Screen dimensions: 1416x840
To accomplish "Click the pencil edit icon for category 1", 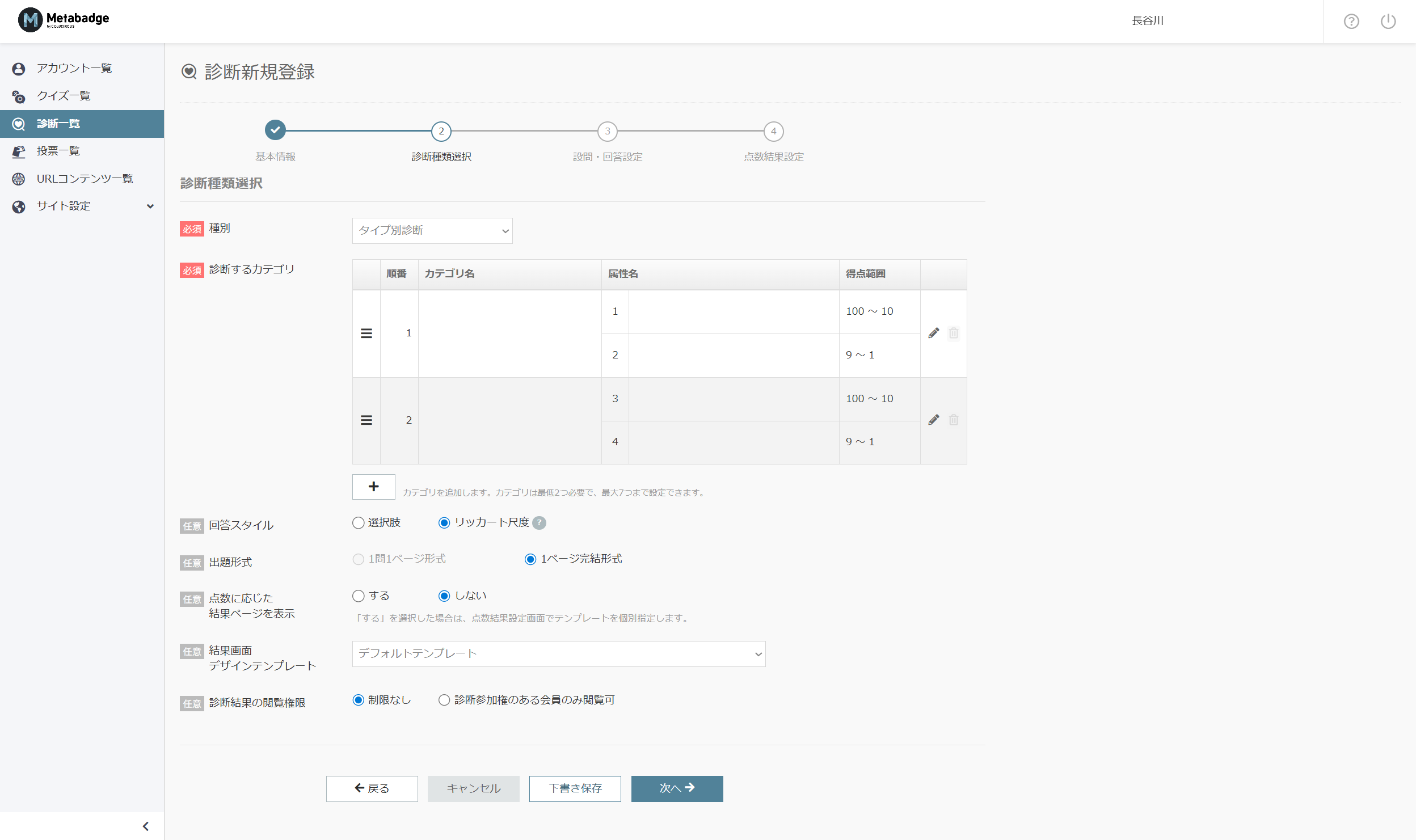I will (x=933, y=333).
